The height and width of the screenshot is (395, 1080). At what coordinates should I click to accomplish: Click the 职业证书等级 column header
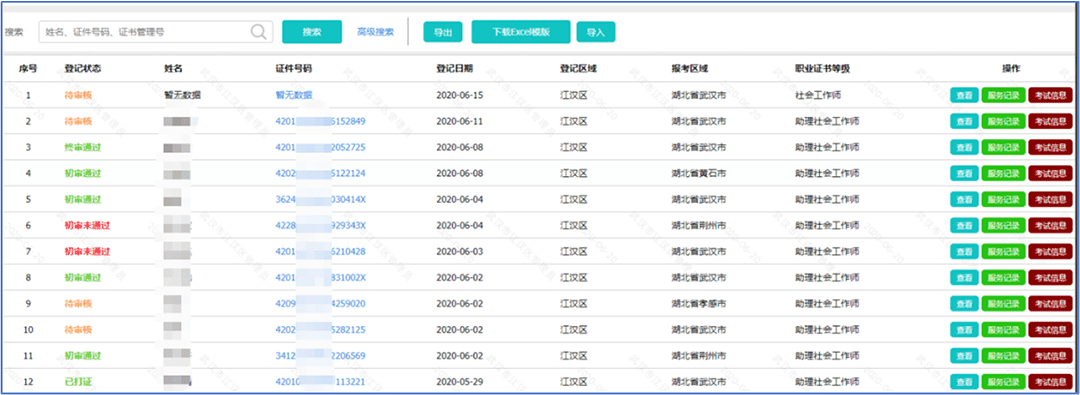tap(822, 69)
